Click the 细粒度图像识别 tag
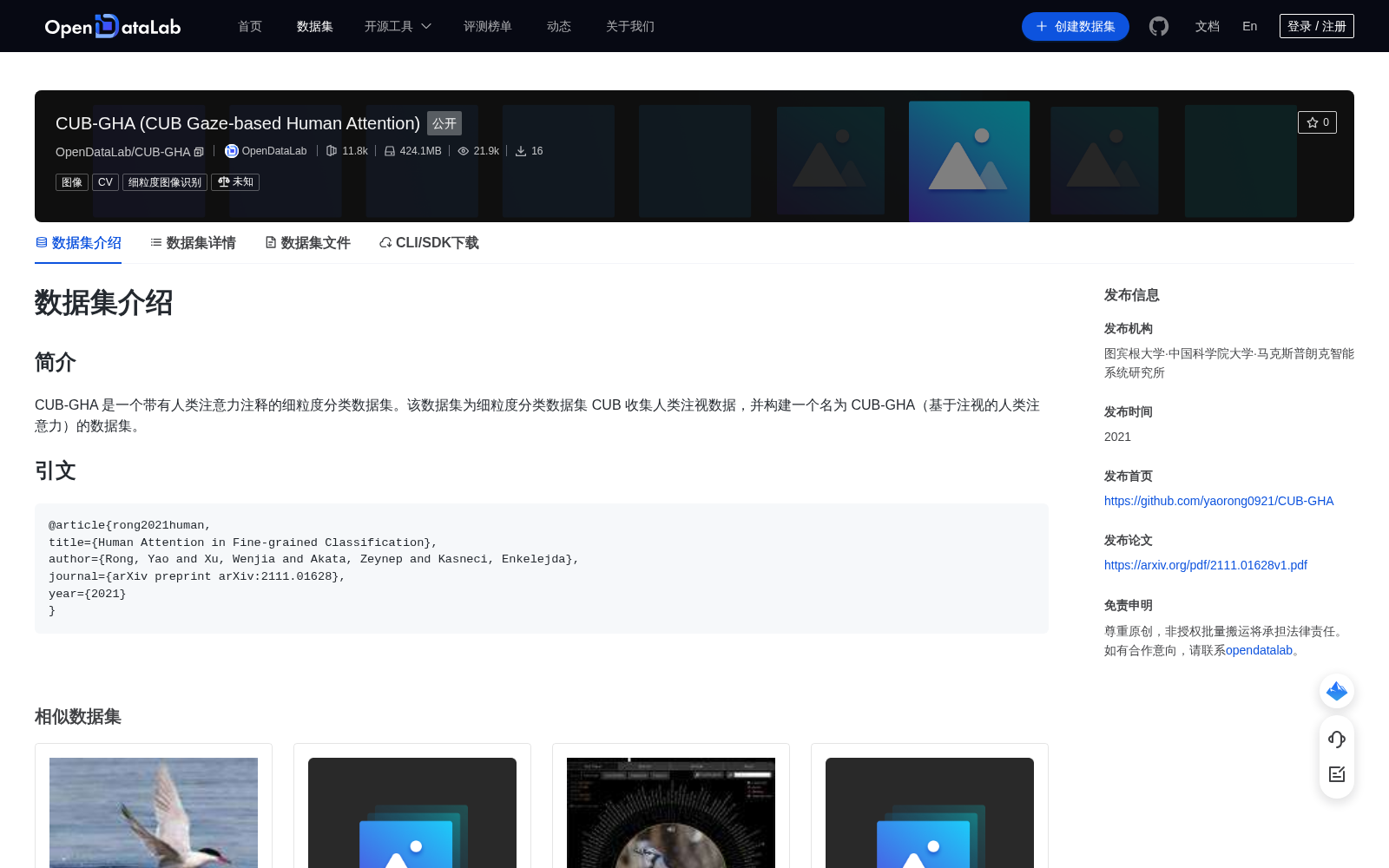1389x868 pixels. click(165, 182)
